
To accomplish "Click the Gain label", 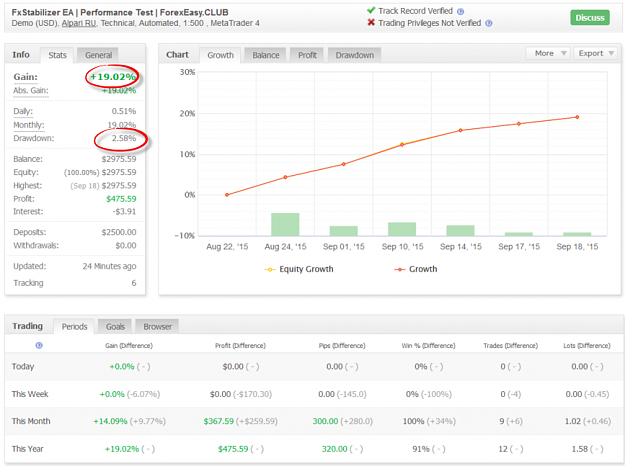I will coord(26,77).
